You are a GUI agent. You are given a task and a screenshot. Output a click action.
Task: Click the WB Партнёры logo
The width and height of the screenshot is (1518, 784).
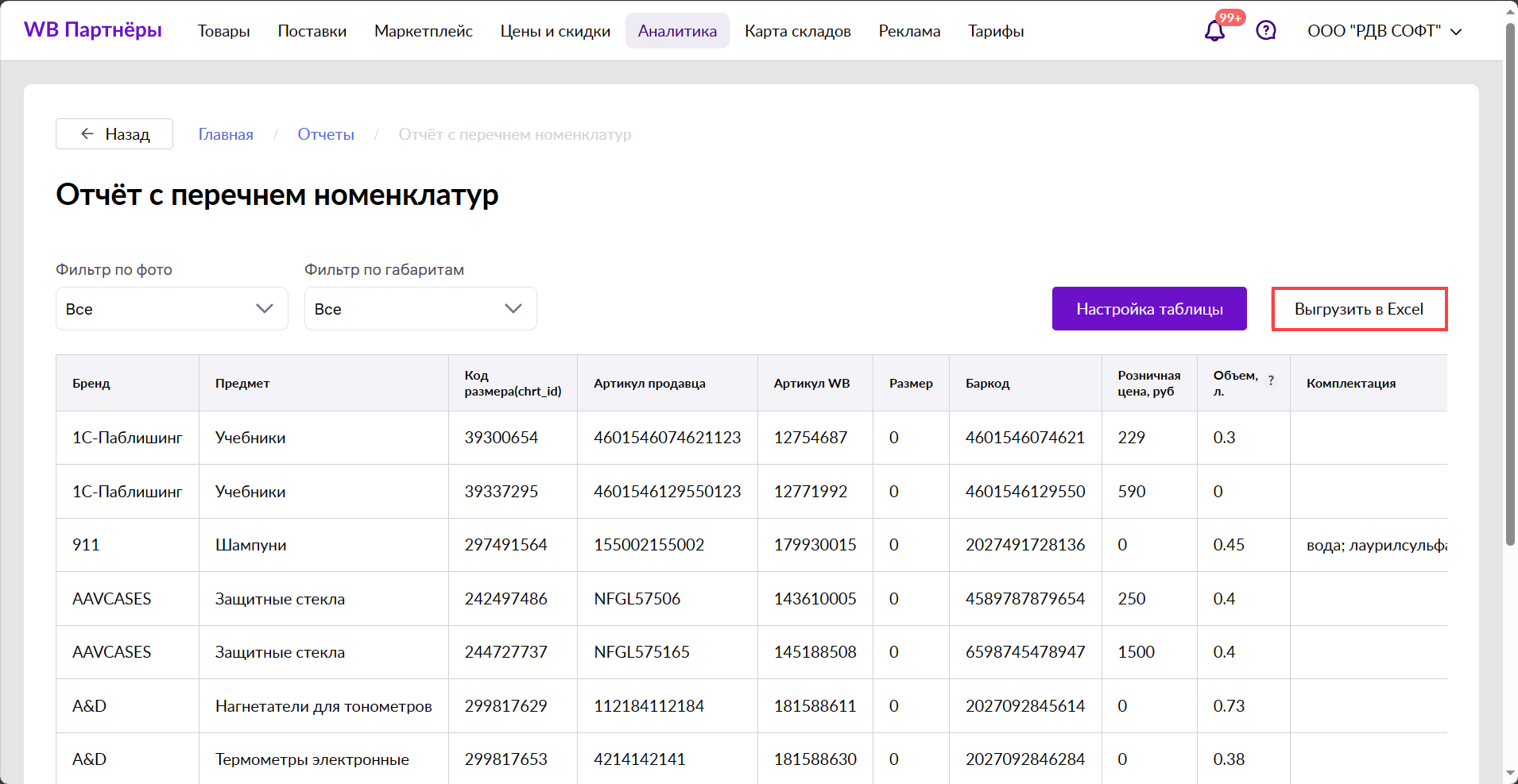coord(93,30)
